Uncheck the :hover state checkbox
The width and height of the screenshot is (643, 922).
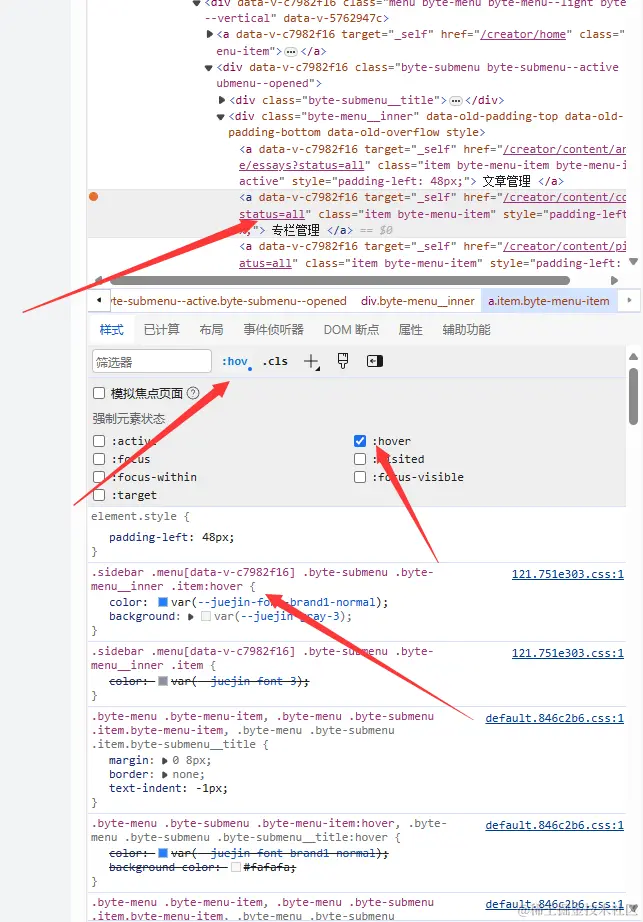click(360, 441)
